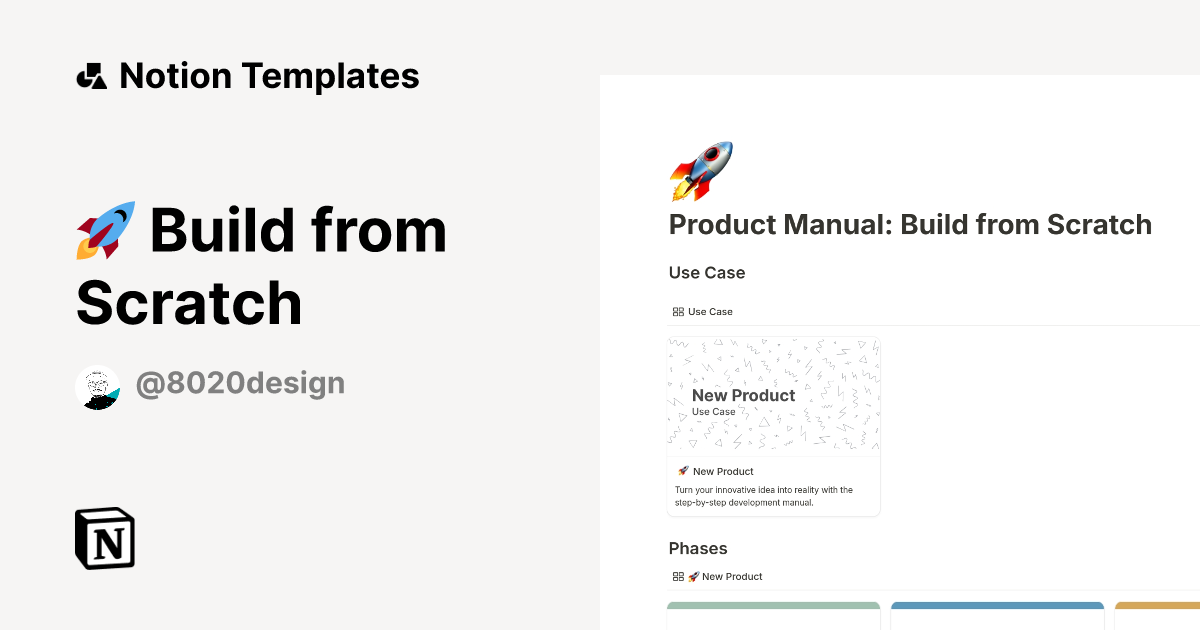Click the gallery view icon beside Use Case
The image size is (1200, 630).
pyautogui.click(x=676, y=311)
